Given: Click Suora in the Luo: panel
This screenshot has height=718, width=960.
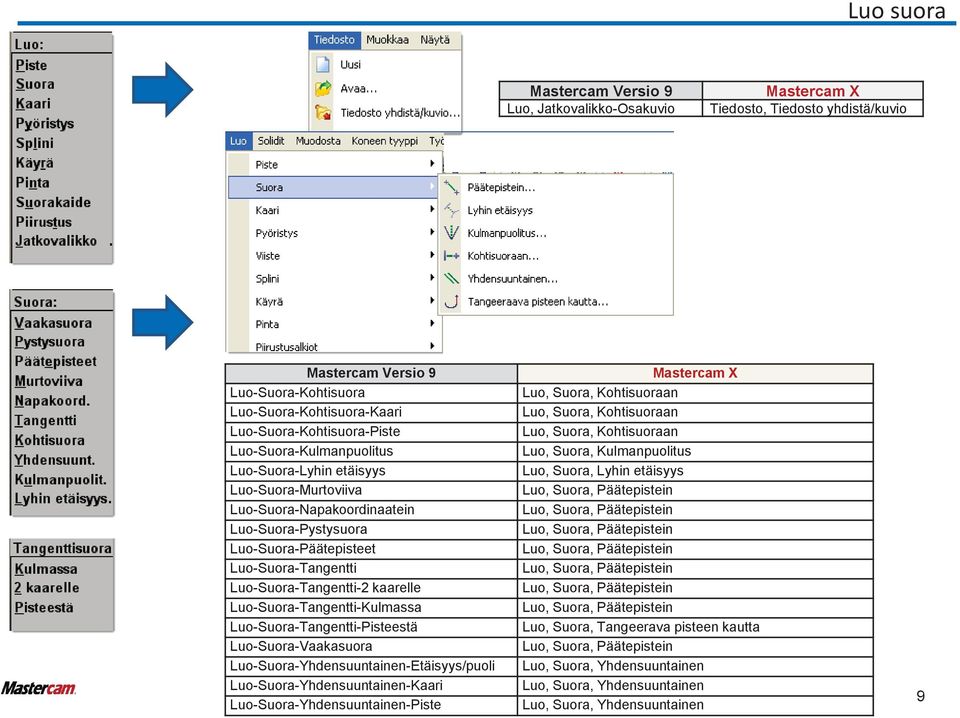Looking at the screenshot, I should (35, 84).
